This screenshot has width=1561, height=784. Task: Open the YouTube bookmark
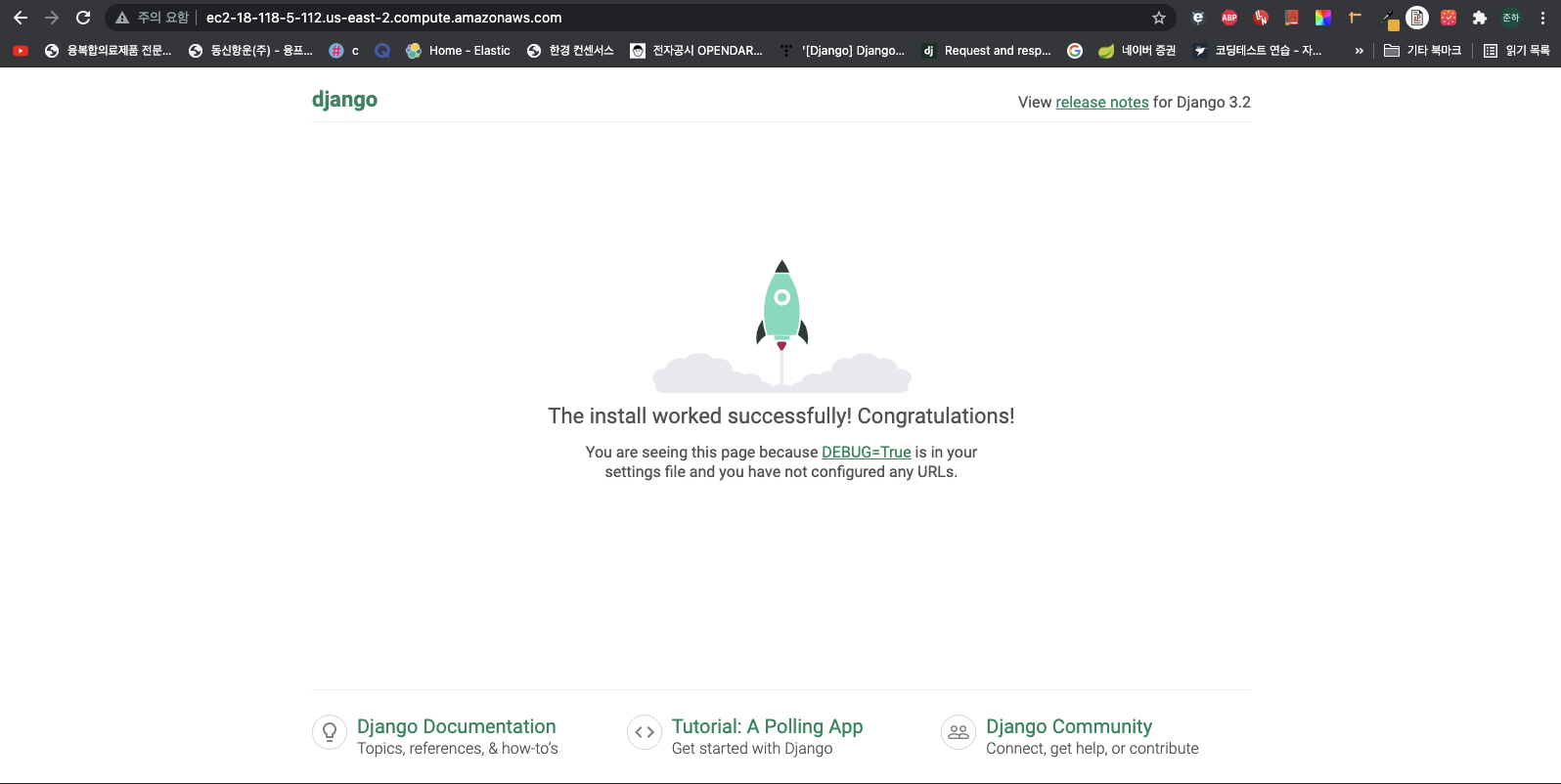click(x=21, y=51)
